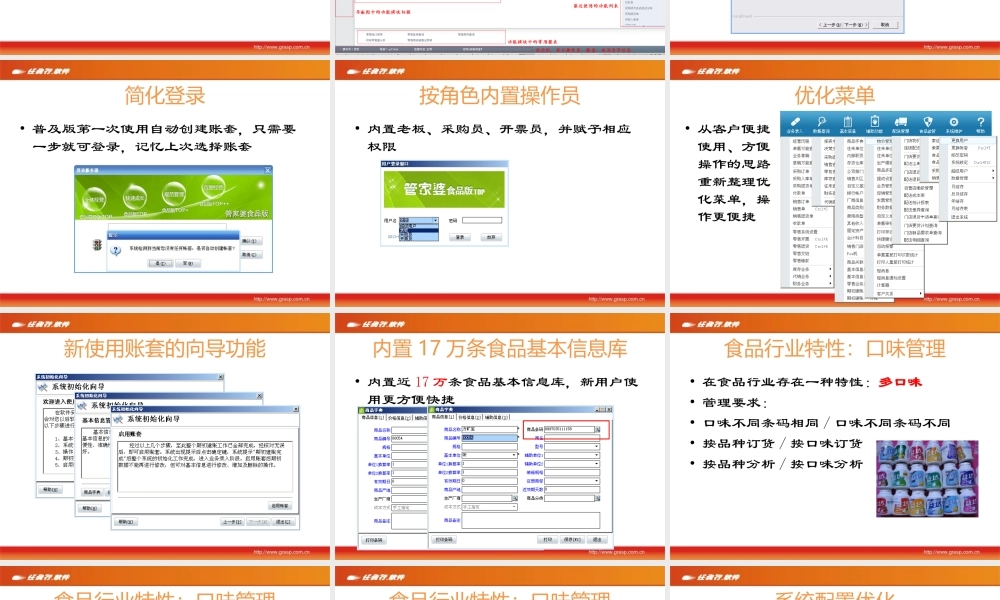Click the 辅助功能 toolbar icon
Viewport: 1000px width, 600px height.
coord(875,121)
